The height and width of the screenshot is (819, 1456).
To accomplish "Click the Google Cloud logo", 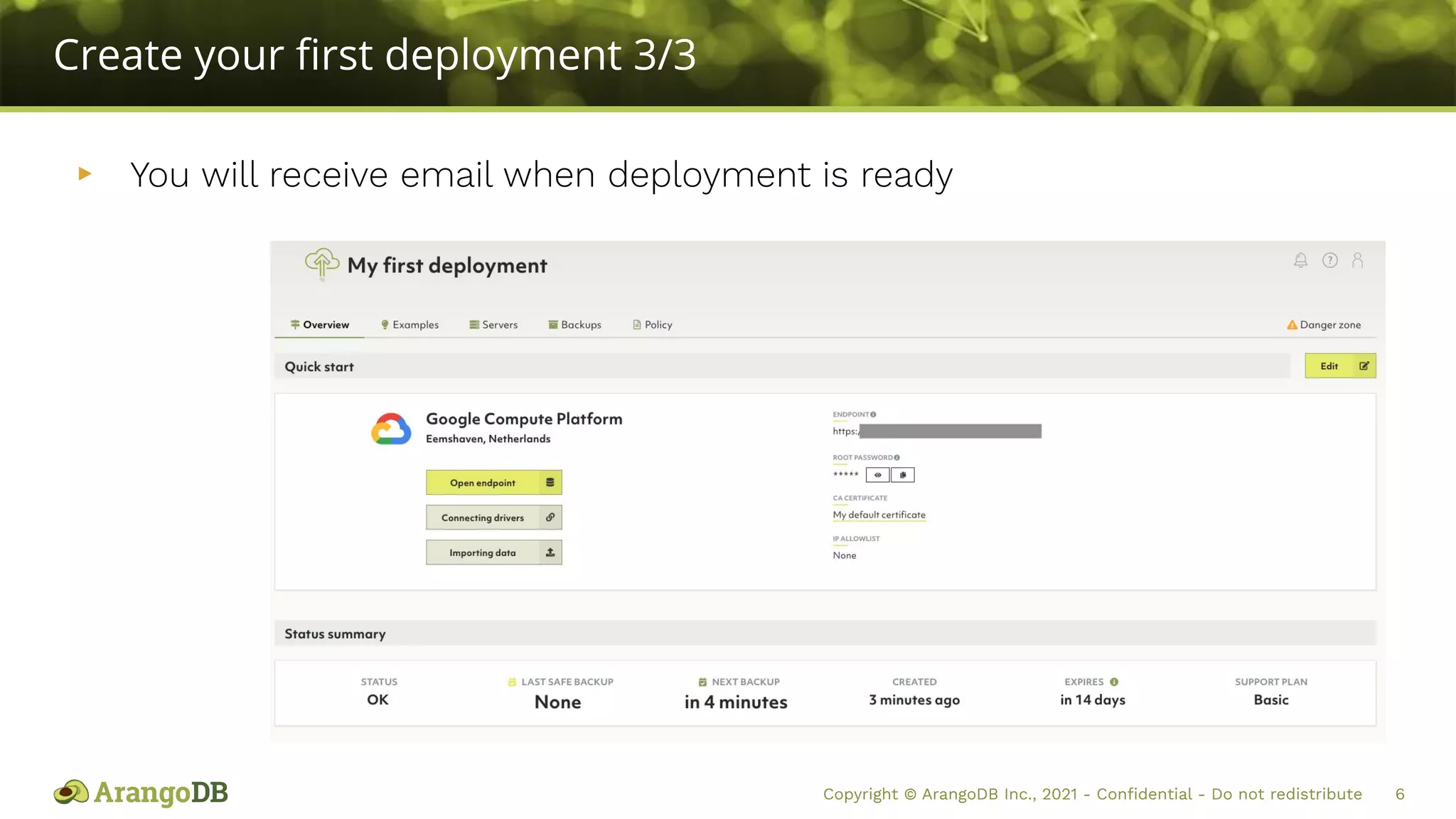I will (391, 429).
